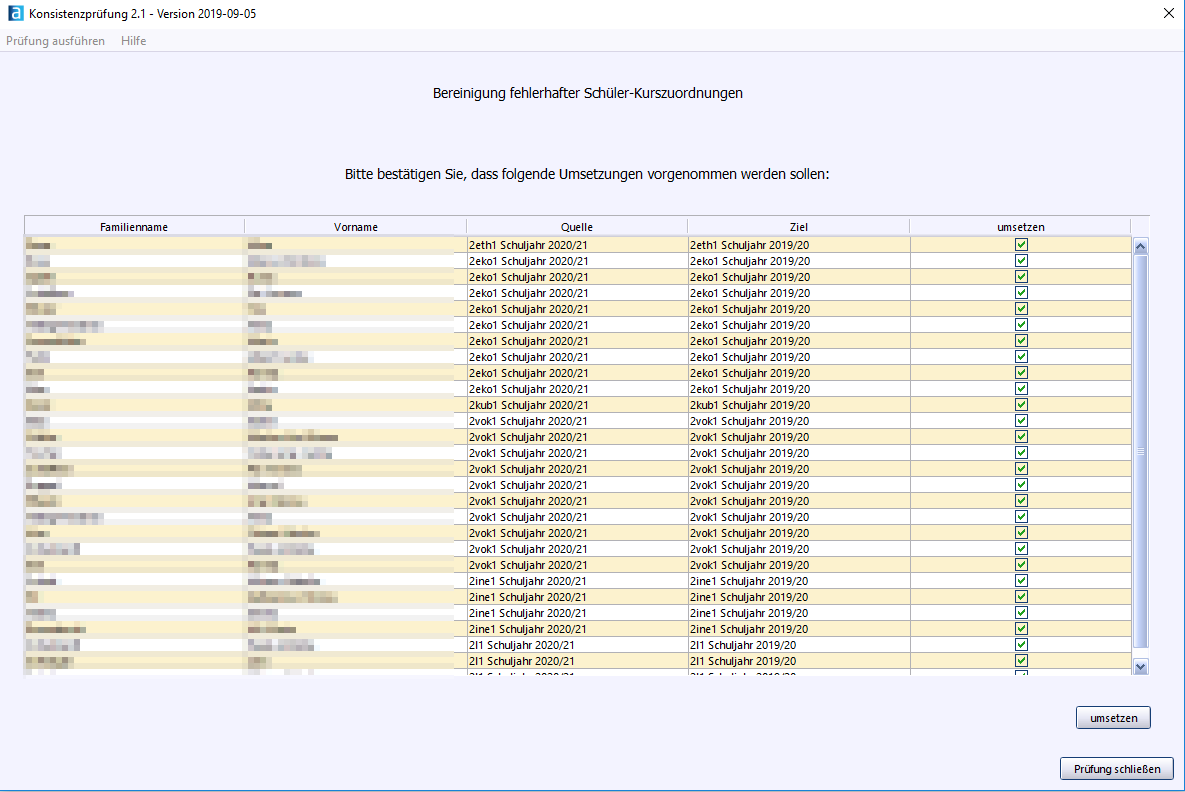Screen dimensions: 1185x792
Task: Close the Konsistenzprüfung window
Action: pyautogui.click(x=1168, y=14)
